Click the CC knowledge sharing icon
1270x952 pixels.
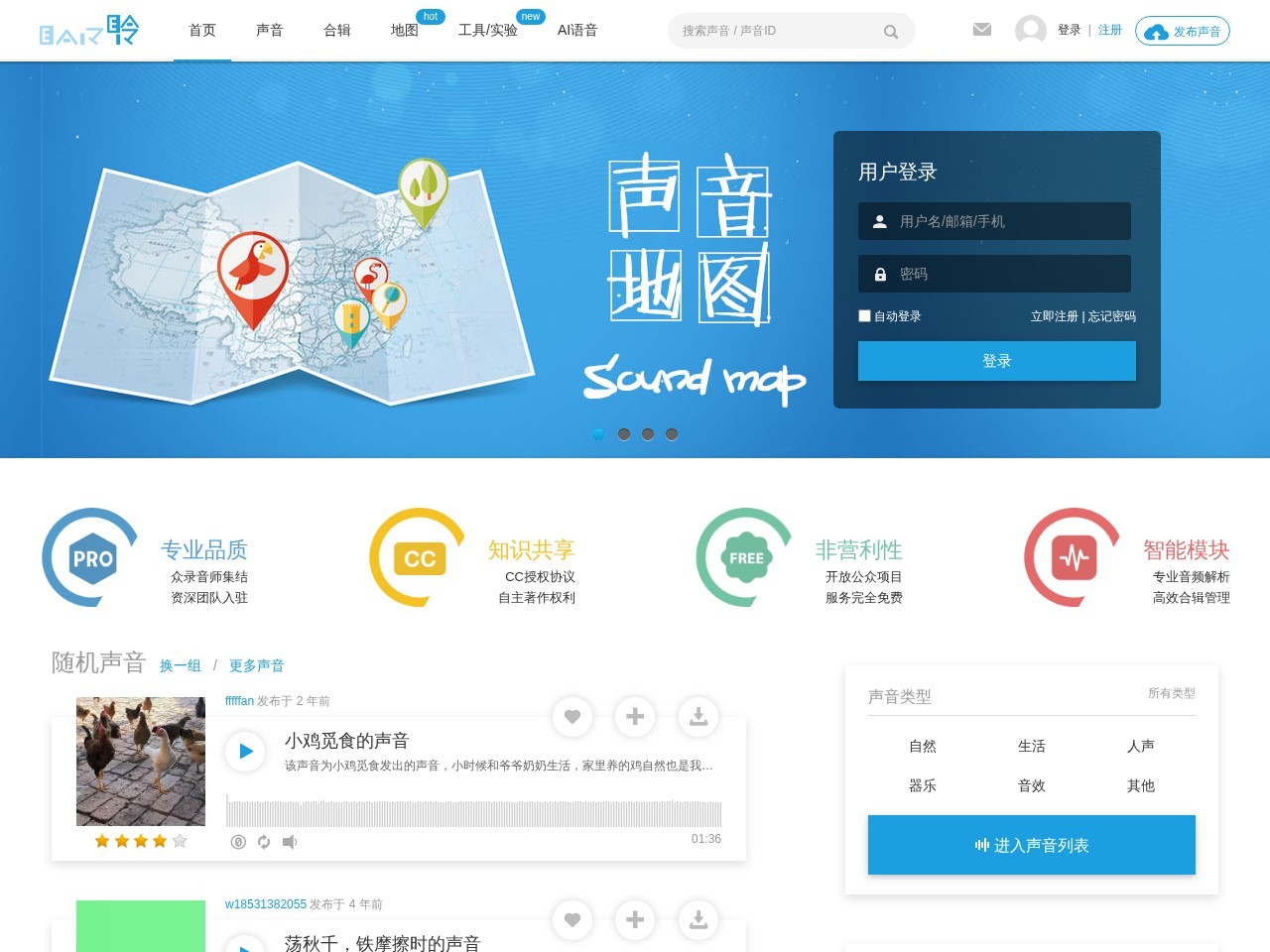(x=420, y=557)
